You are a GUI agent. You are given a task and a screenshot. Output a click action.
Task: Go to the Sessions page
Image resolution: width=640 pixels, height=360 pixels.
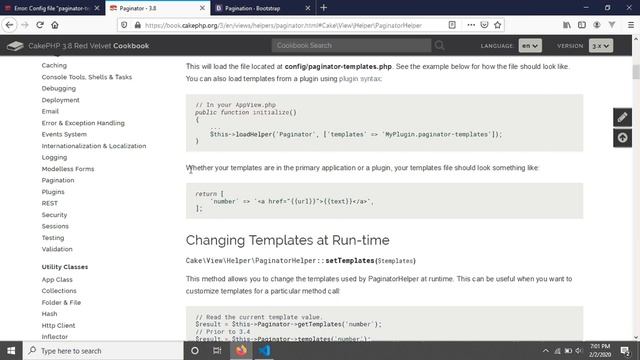pyautogui.click(x=55, y=226)
